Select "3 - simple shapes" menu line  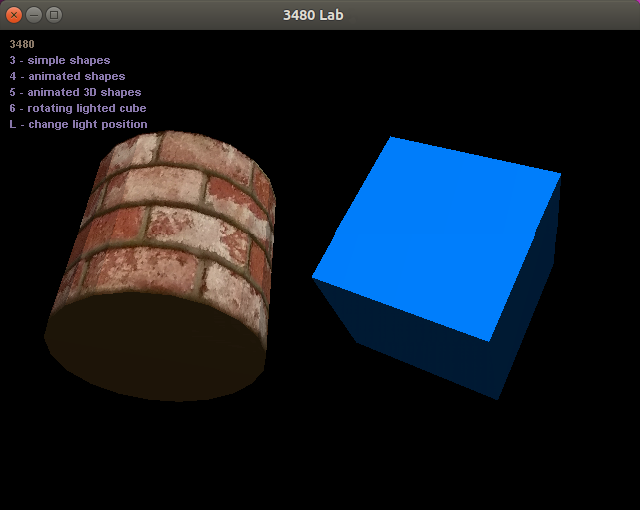[60, 60]
